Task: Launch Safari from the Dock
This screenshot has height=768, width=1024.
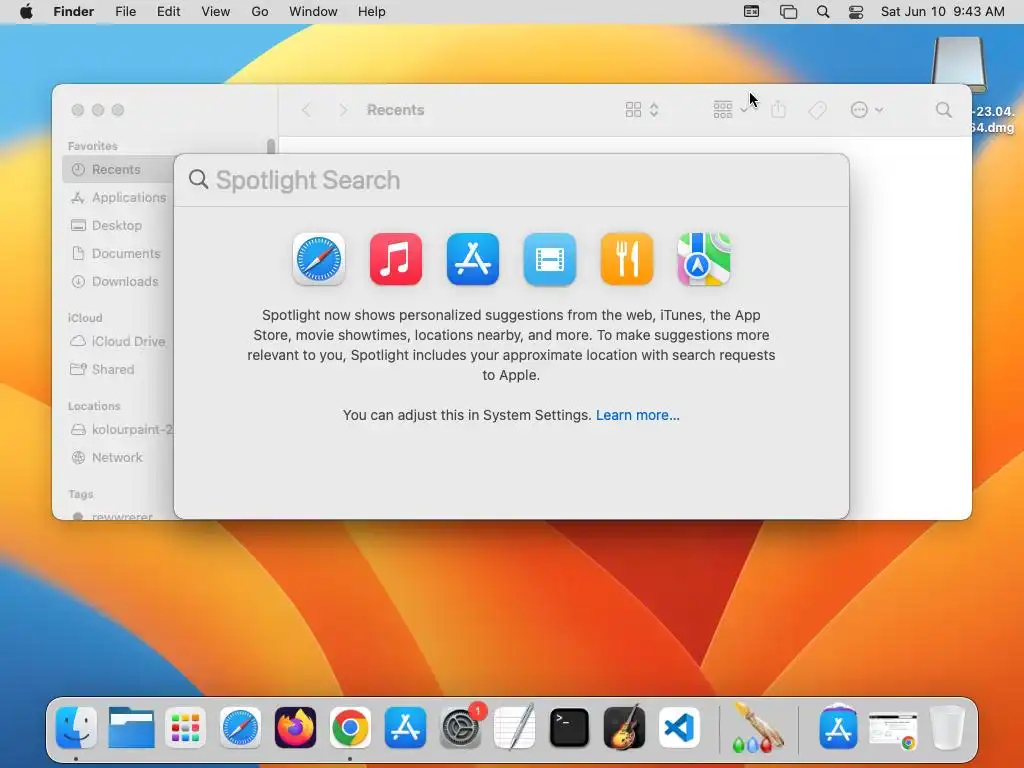Action: [x=240, y=728]
